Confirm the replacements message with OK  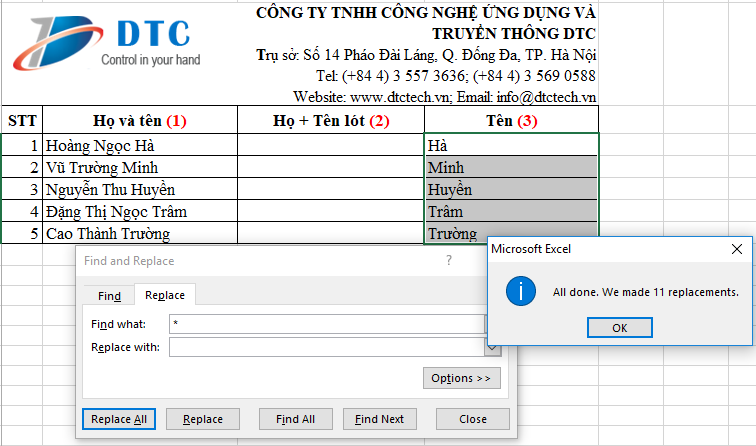coord(619,328)
